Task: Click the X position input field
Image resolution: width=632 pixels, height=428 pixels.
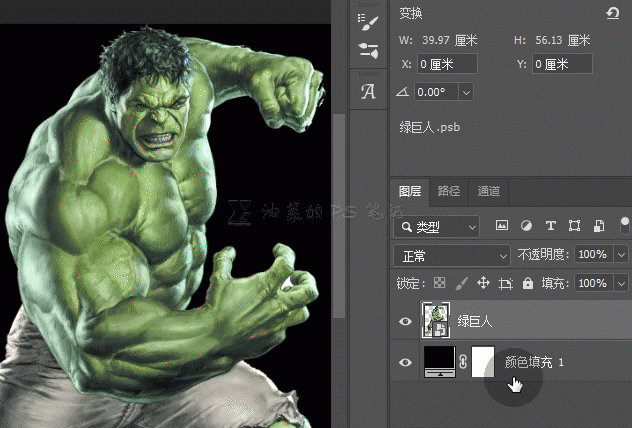Action: (447, 64)
